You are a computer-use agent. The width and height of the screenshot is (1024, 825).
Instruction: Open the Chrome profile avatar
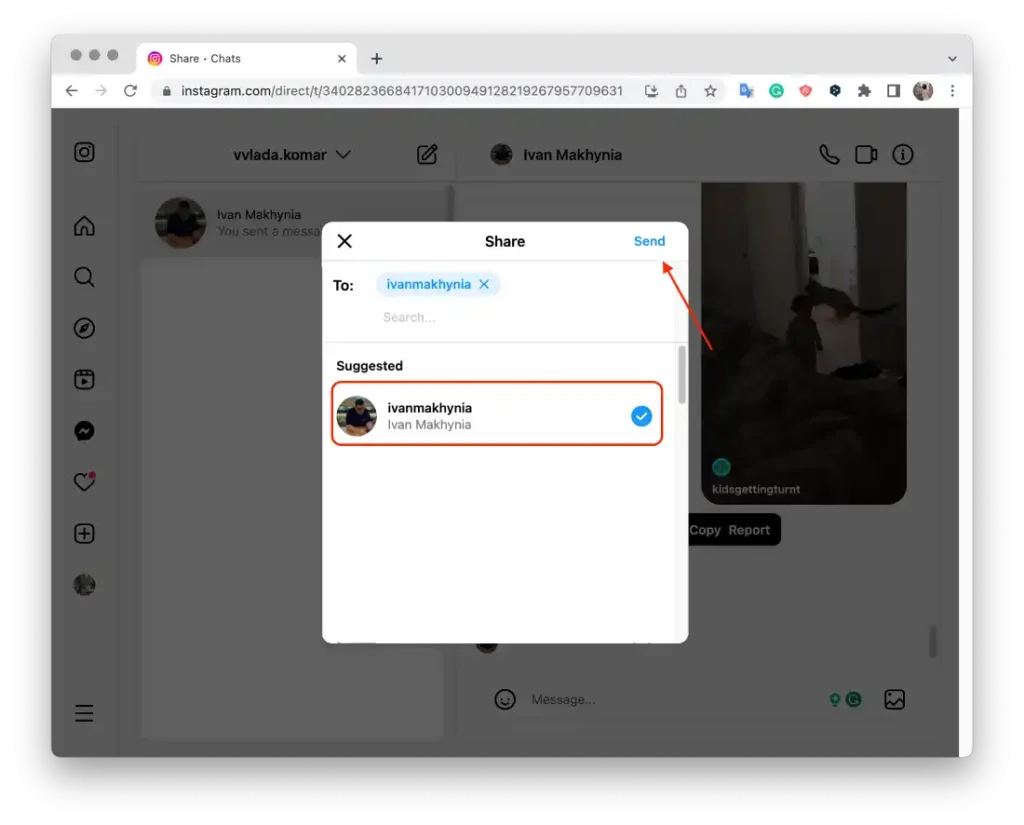(923, 91)
